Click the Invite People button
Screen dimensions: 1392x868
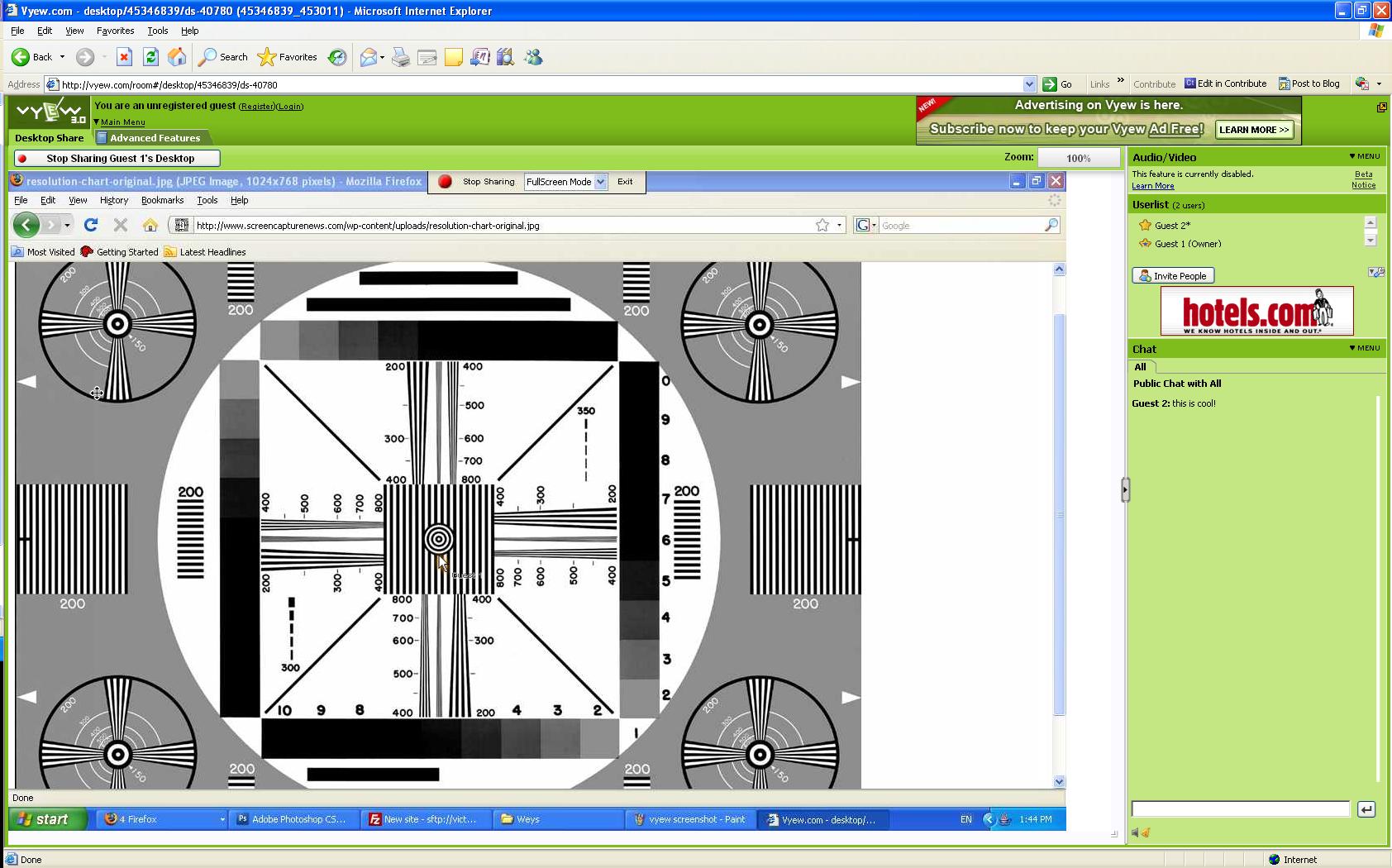(1172, 276)
